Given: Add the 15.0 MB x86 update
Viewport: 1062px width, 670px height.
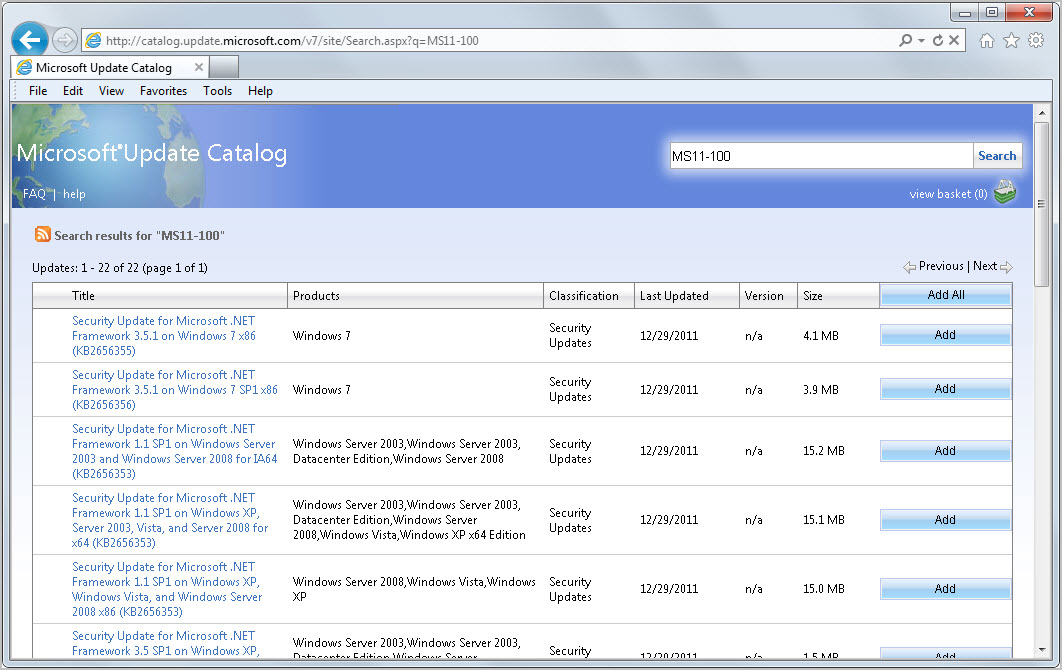Looking at the screenshot, I should [946, 589].
